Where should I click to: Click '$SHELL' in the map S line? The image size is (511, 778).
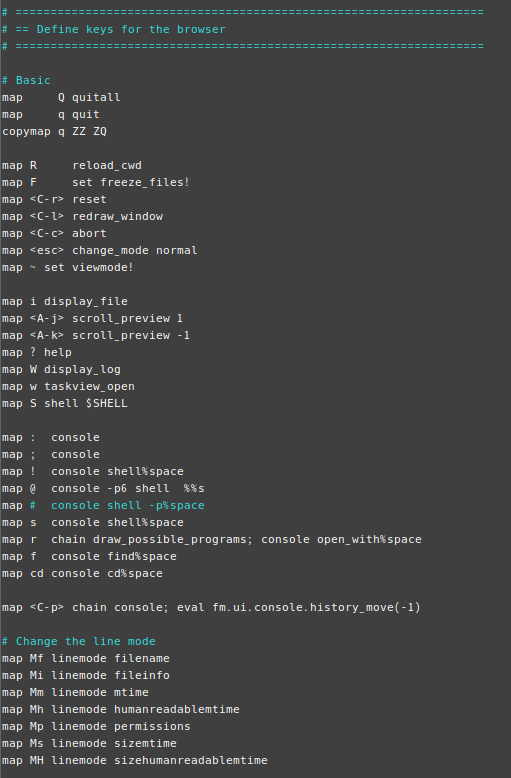(107, 403)
